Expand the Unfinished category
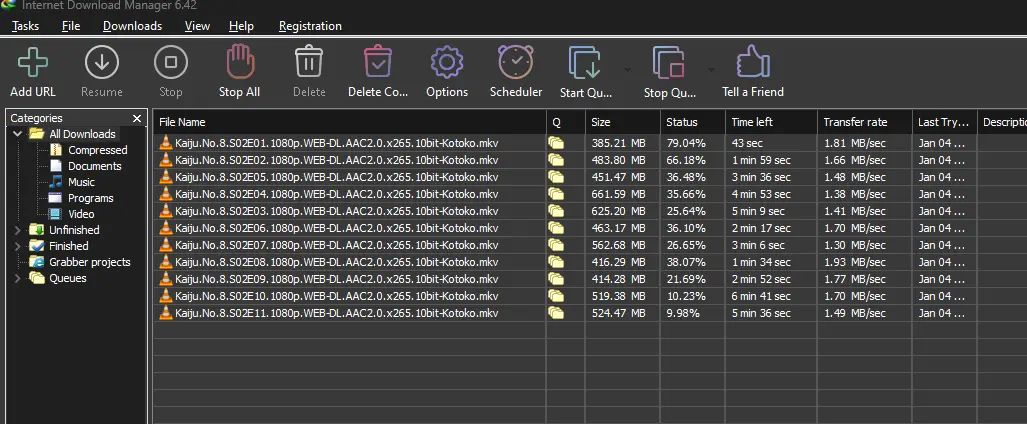The height and width of the screenshot is (424, 1027). point(18,230)
